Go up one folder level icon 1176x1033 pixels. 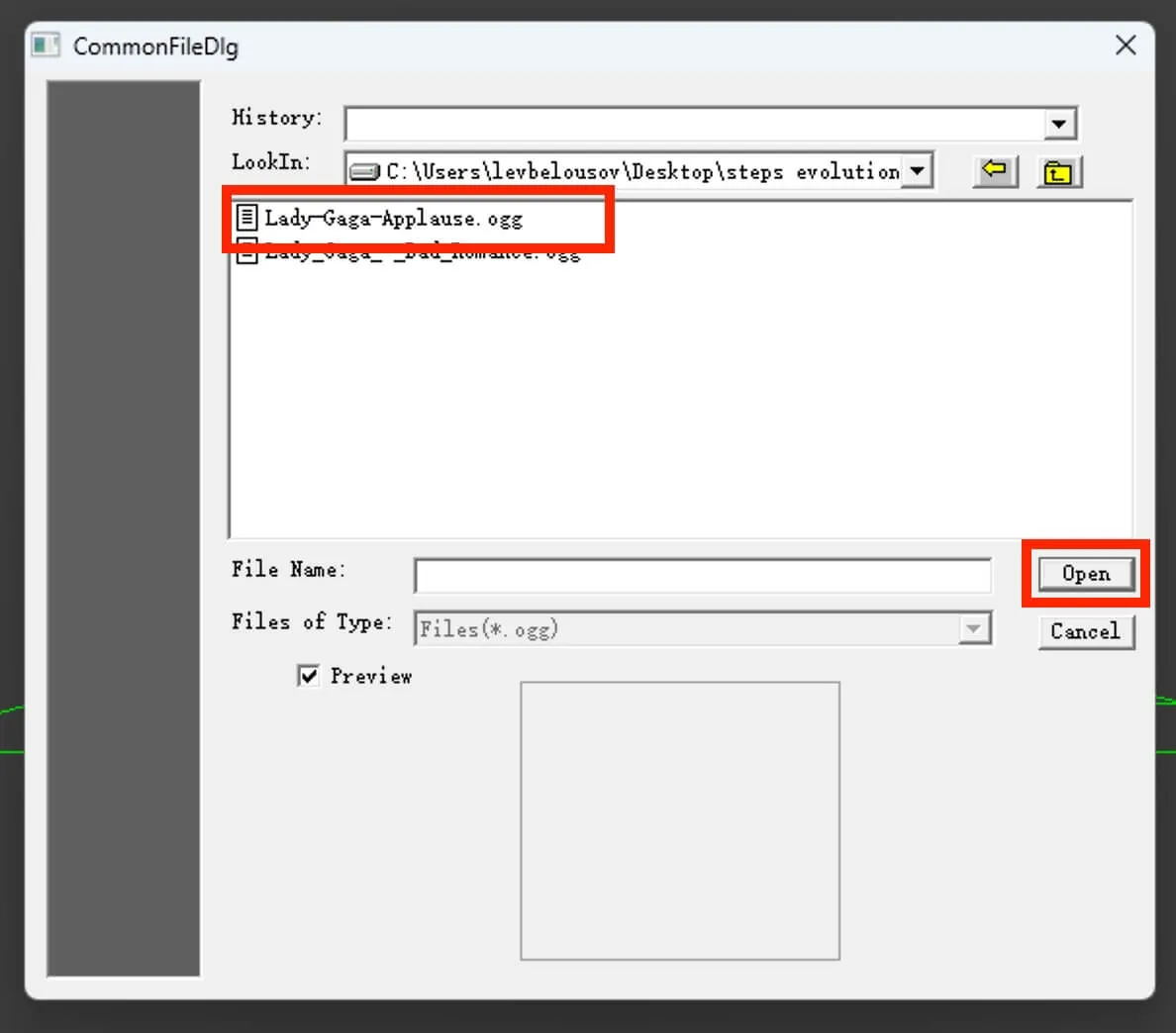(1058, 172)
